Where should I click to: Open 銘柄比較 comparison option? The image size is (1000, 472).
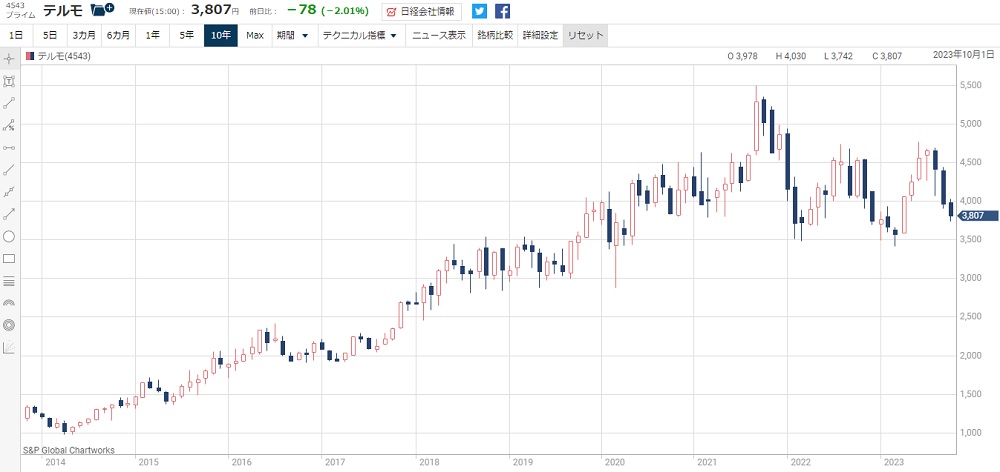(494, 35)
